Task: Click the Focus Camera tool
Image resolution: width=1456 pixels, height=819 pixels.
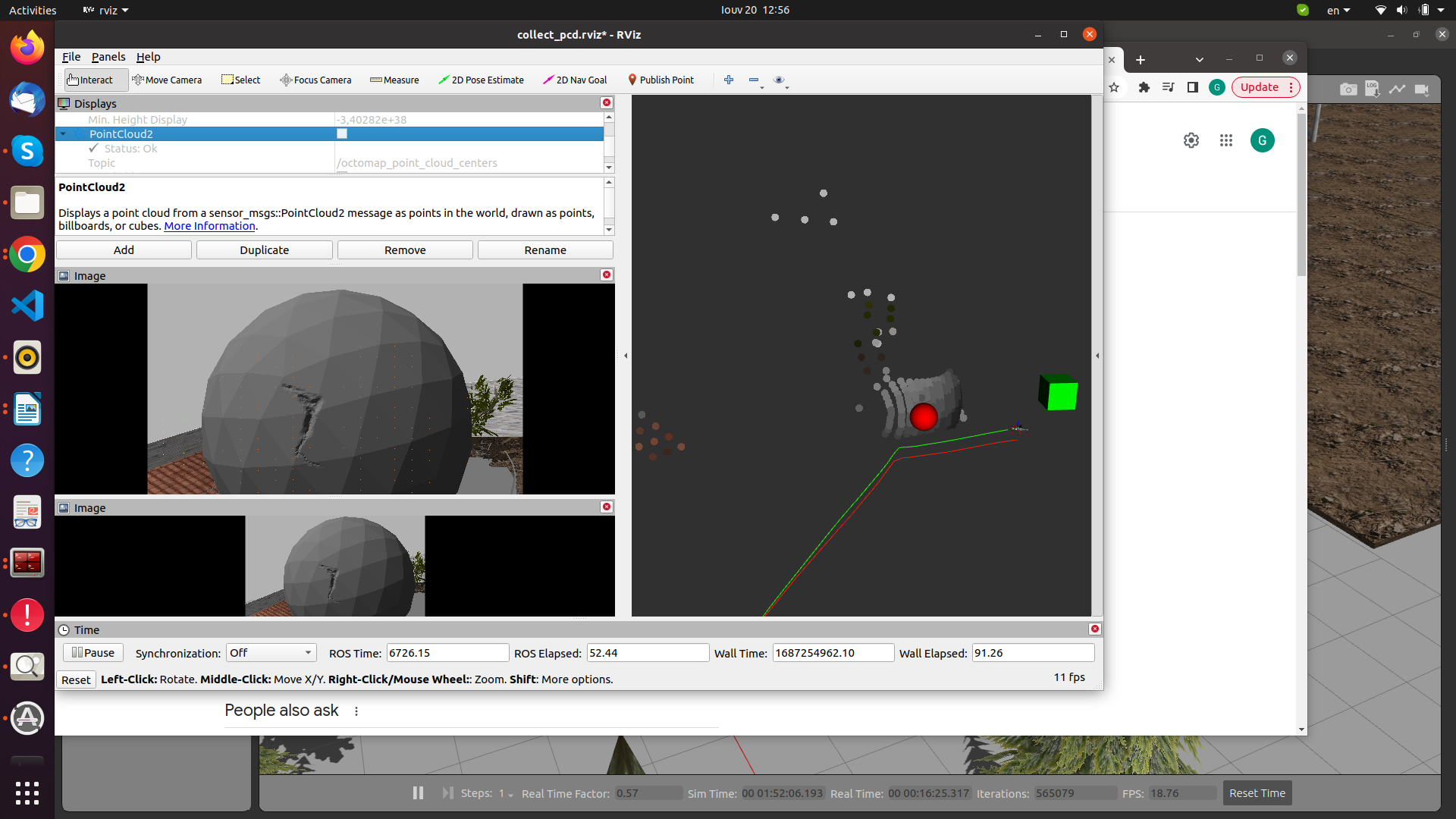Action: point(315,80)
